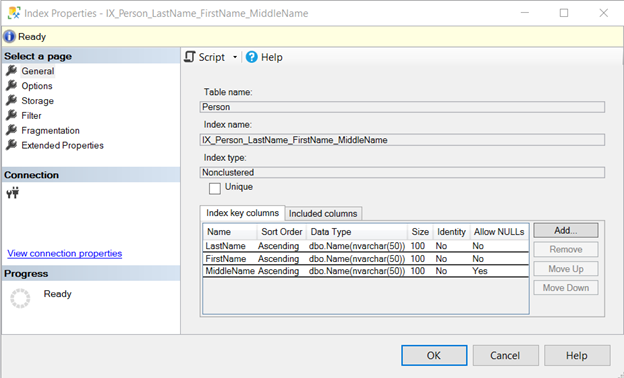Open the Options page
Image resolution: width=624 pixels, height=378 pixels.
click(37, 86)
